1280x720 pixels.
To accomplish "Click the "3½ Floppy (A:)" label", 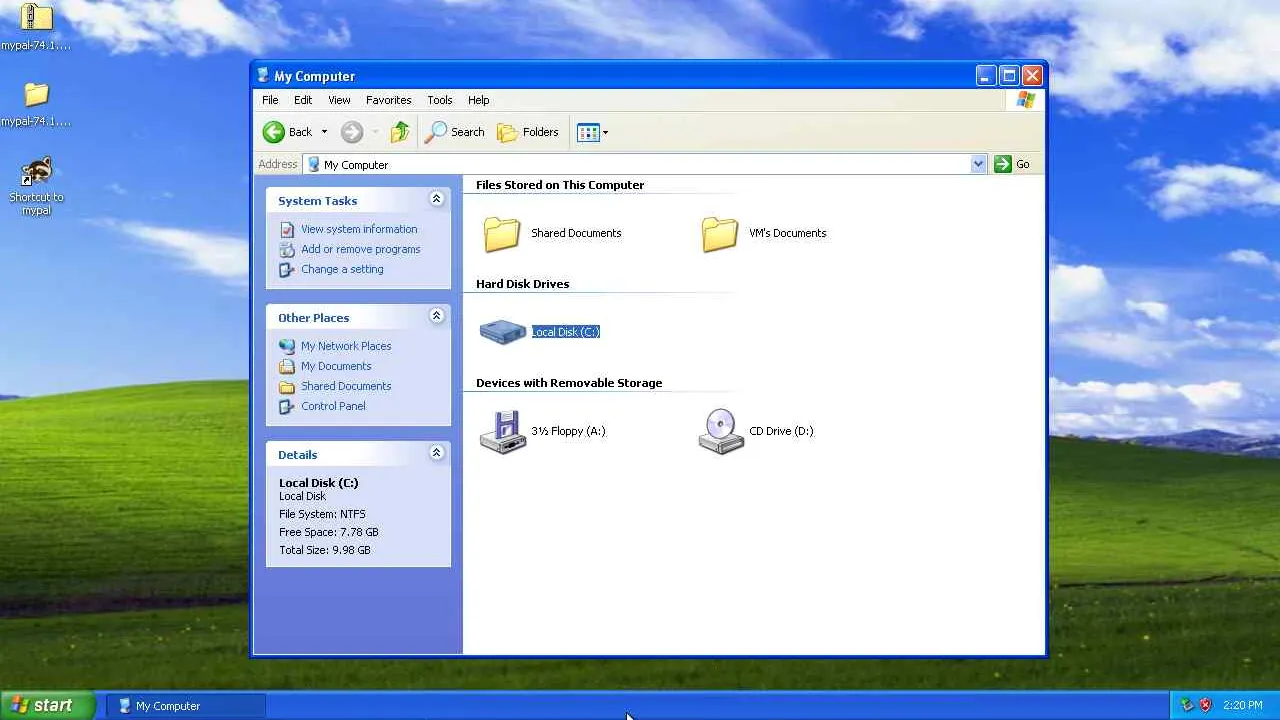I will pyautogui.click(x=568, y=431).
